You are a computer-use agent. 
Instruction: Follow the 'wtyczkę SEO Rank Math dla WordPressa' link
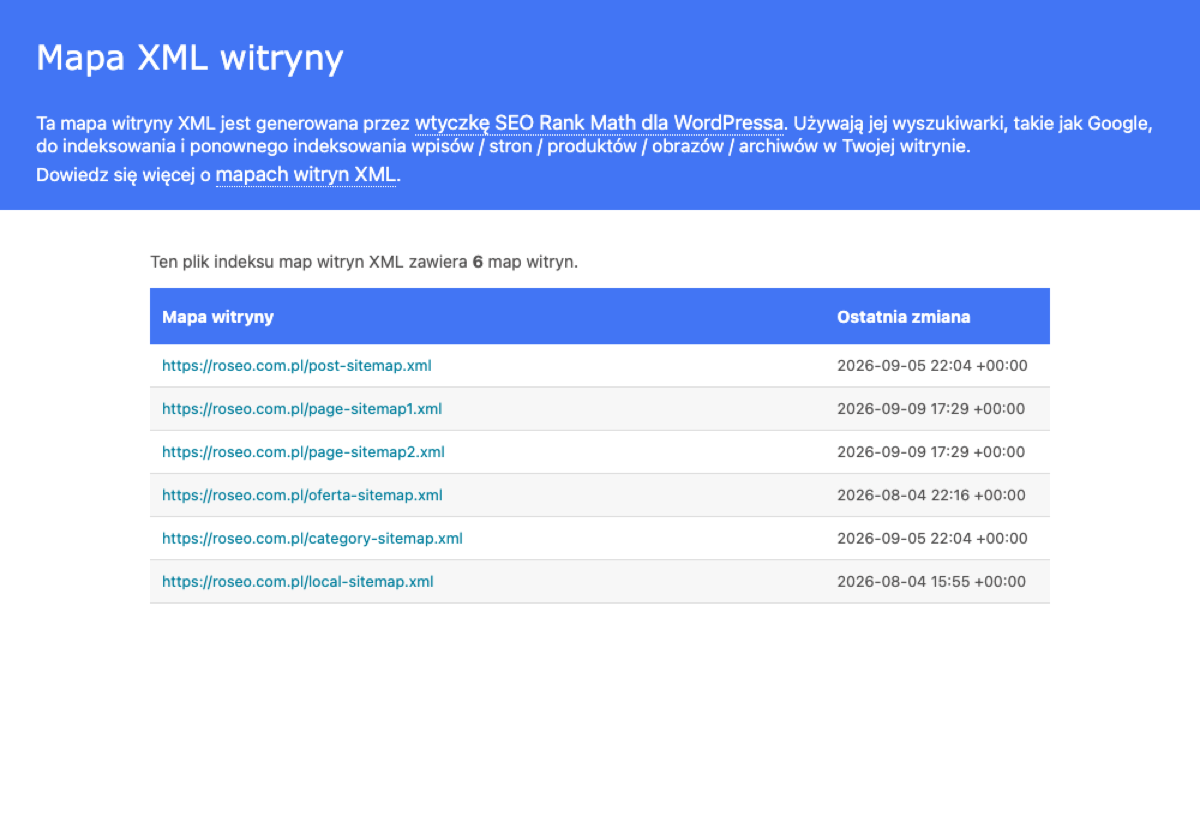pyautogui.click(x=599, y=124)
